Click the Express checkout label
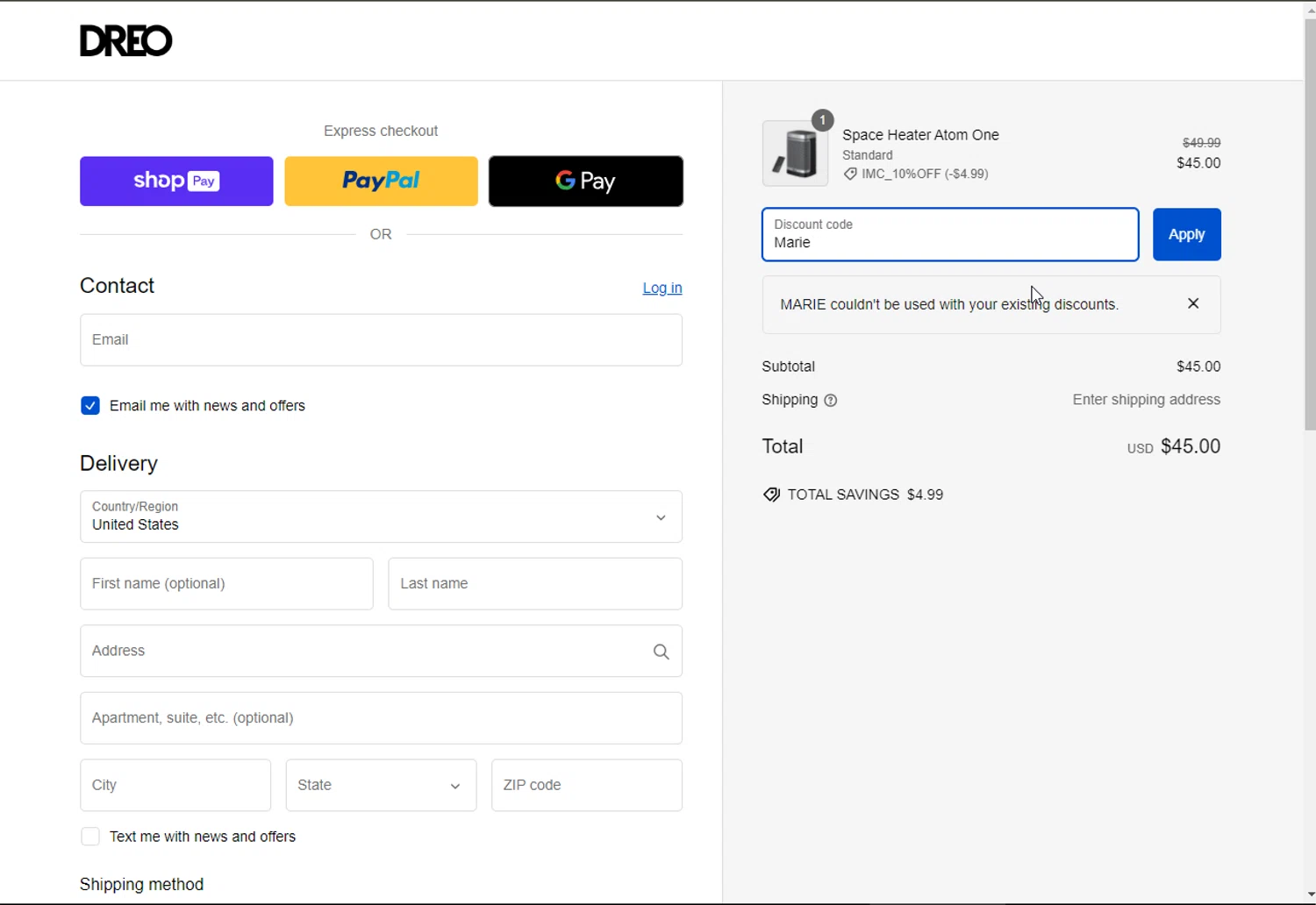Image resolution: width=1316 pixels, height=905 pixels. click(381, 131)
